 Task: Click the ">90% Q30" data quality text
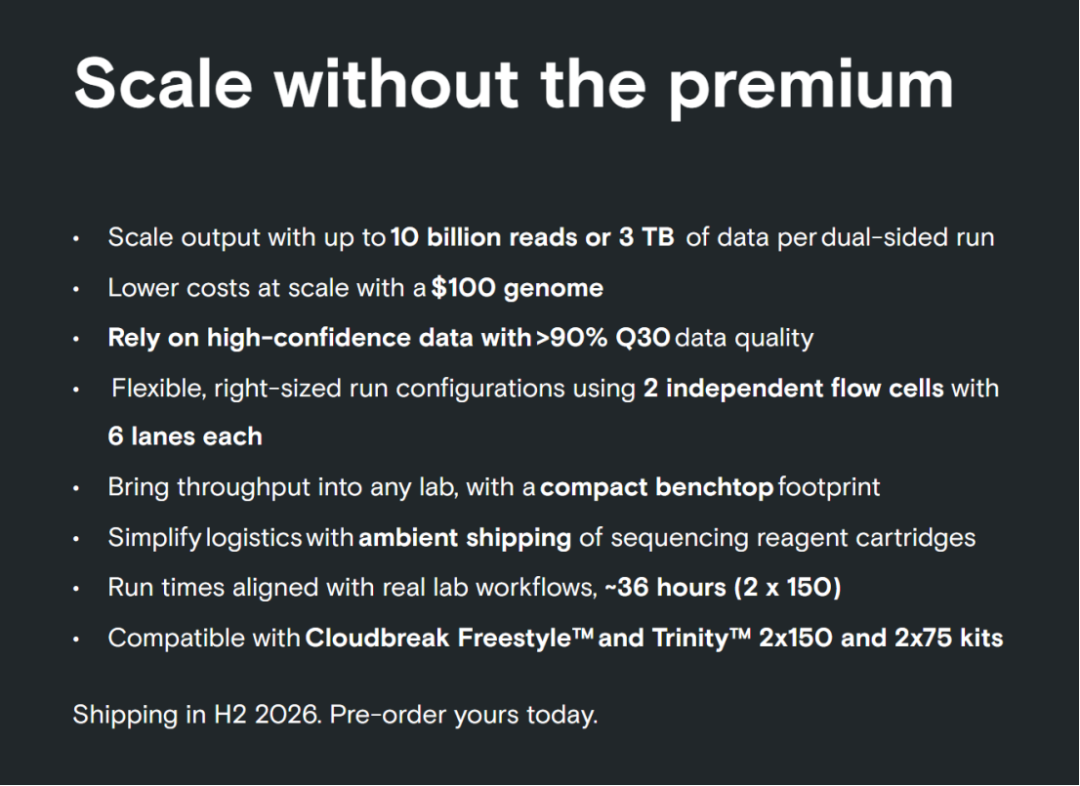click(603, 338)
